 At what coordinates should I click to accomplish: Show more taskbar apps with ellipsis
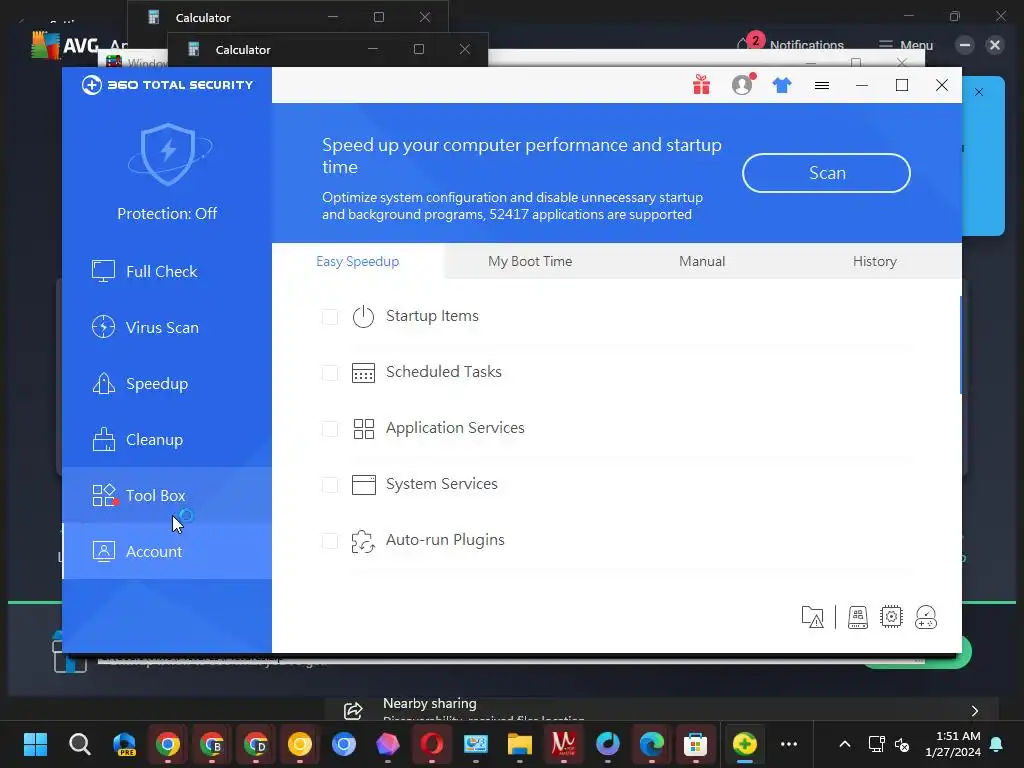pos(789,744)
